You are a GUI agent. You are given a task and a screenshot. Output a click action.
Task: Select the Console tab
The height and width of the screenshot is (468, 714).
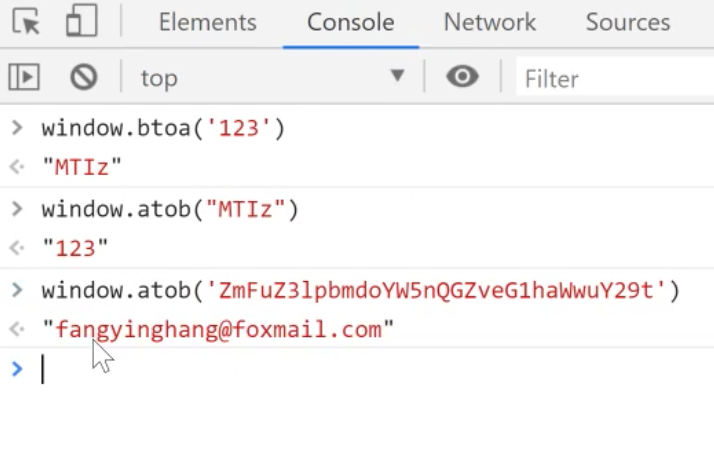point(351,22)
